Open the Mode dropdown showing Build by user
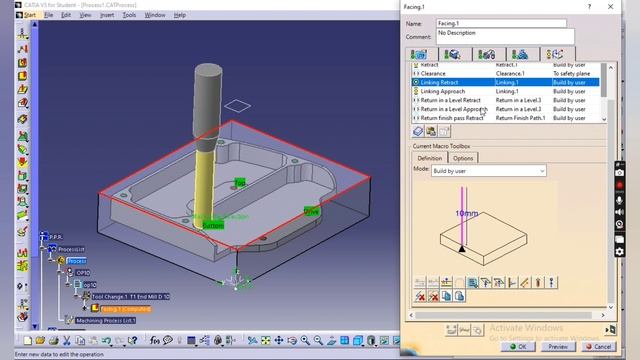 click(489, 171)
